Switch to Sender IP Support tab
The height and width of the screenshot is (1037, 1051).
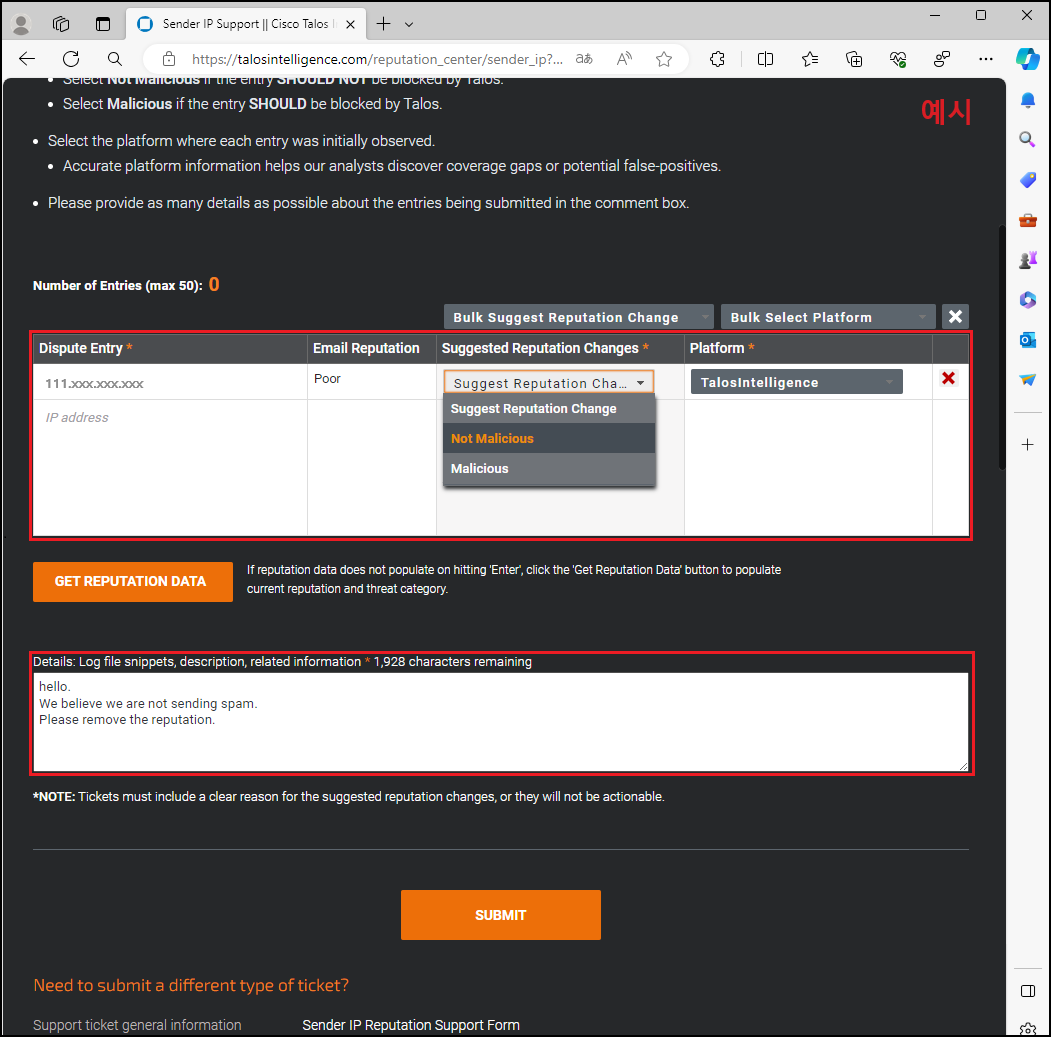pyautogui.click(x=245, y=24)
